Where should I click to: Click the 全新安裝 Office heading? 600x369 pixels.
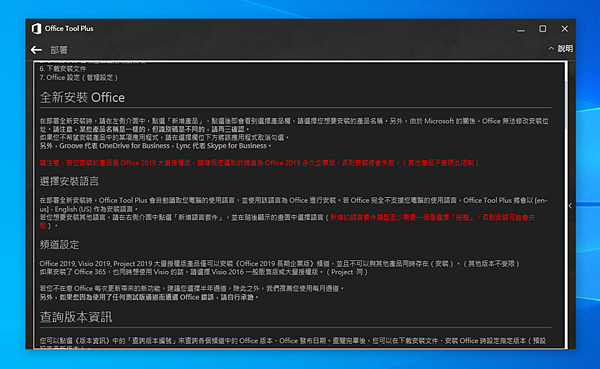click(82, 97)
